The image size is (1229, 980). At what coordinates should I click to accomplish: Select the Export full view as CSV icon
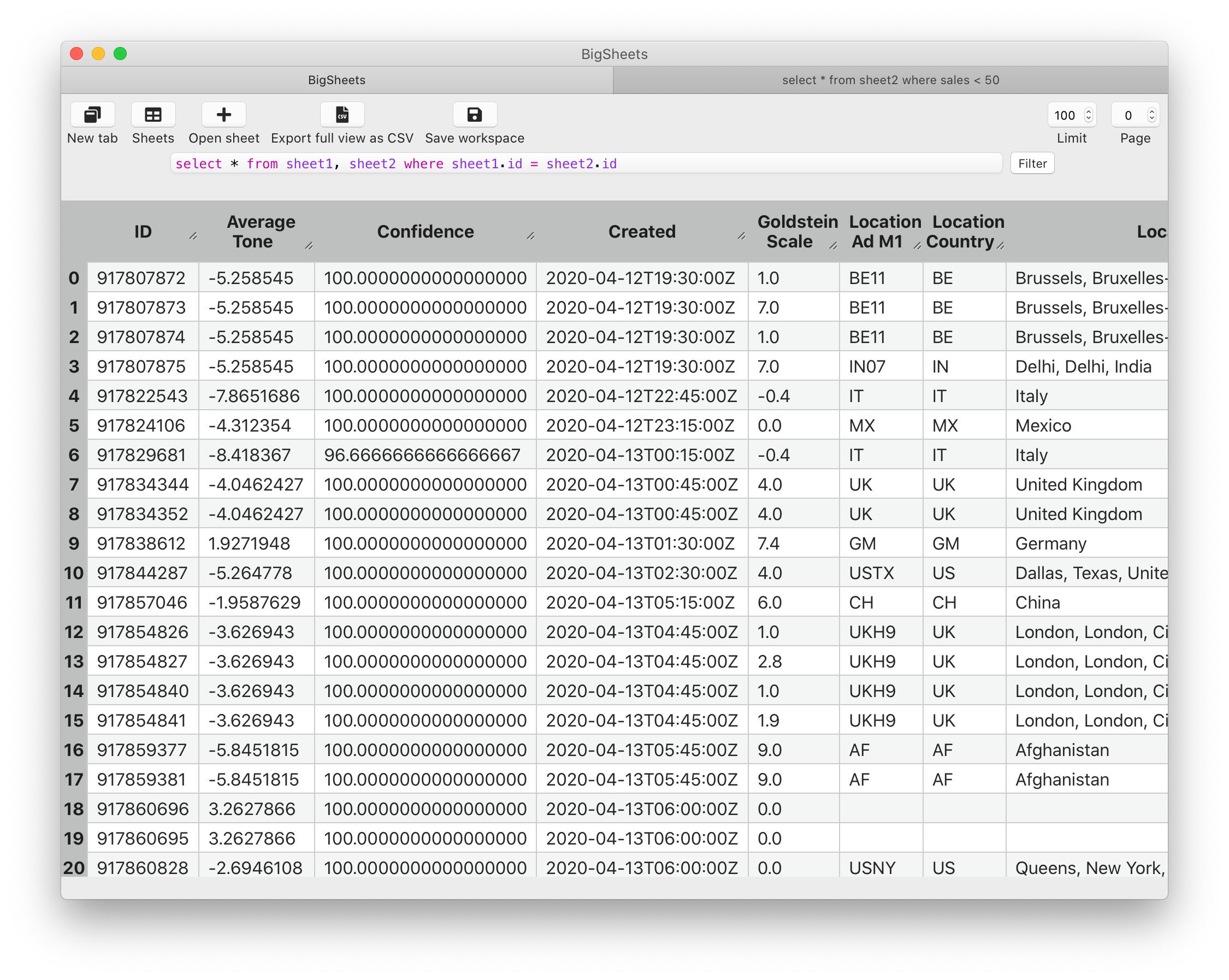coord(340,115)
